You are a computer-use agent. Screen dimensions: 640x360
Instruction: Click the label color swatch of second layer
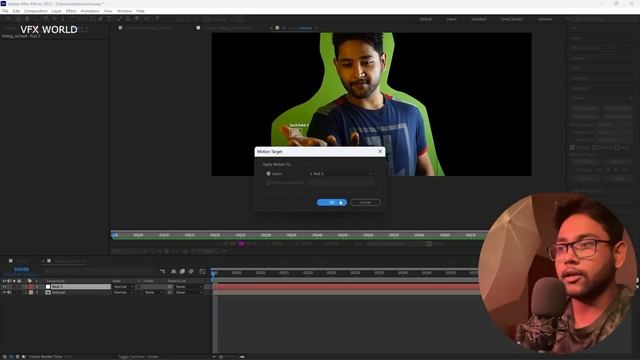31,292
